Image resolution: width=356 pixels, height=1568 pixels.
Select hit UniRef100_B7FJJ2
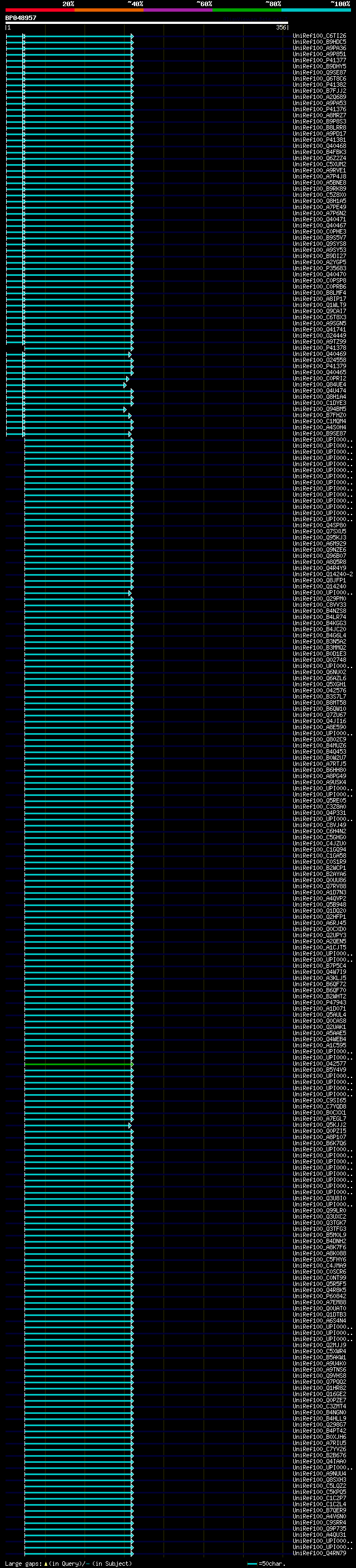coord(319,91)
